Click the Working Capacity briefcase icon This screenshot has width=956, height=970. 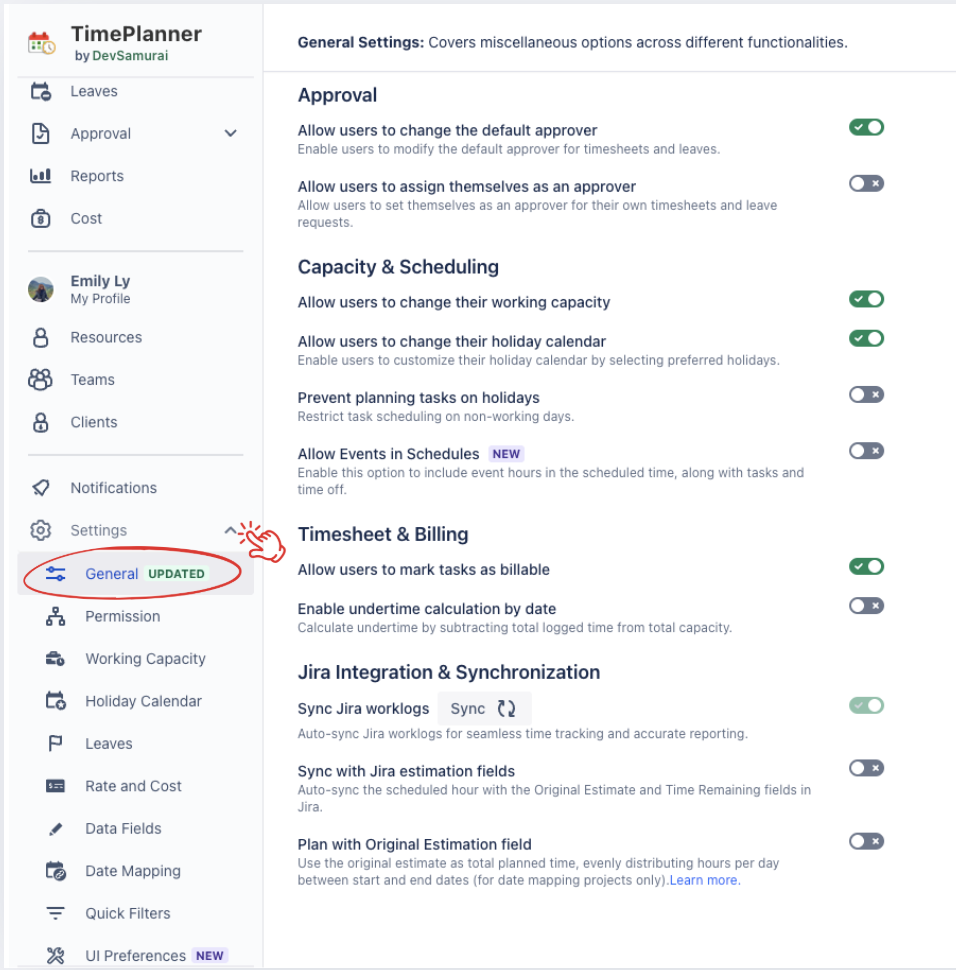(x=55, y=659)
